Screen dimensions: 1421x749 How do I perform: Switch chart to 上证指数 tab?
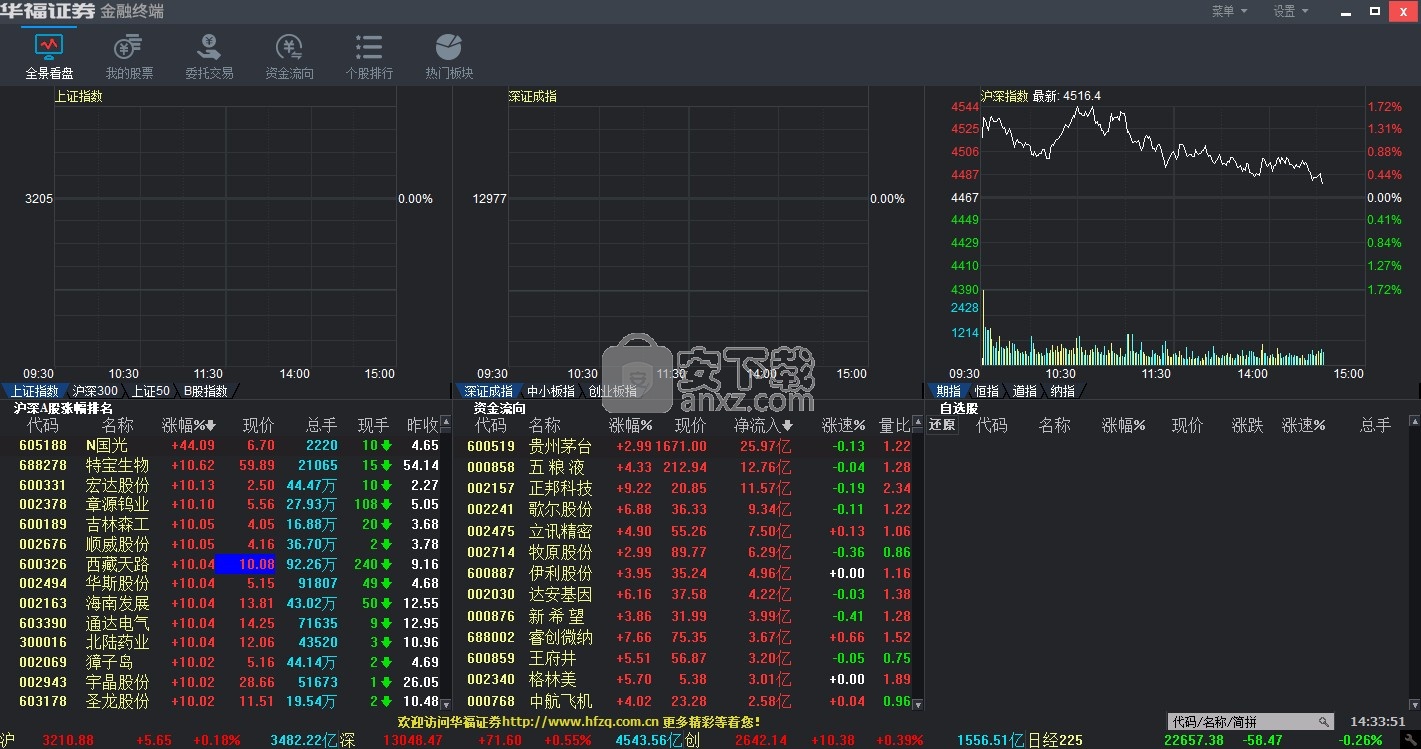[34, 391]
